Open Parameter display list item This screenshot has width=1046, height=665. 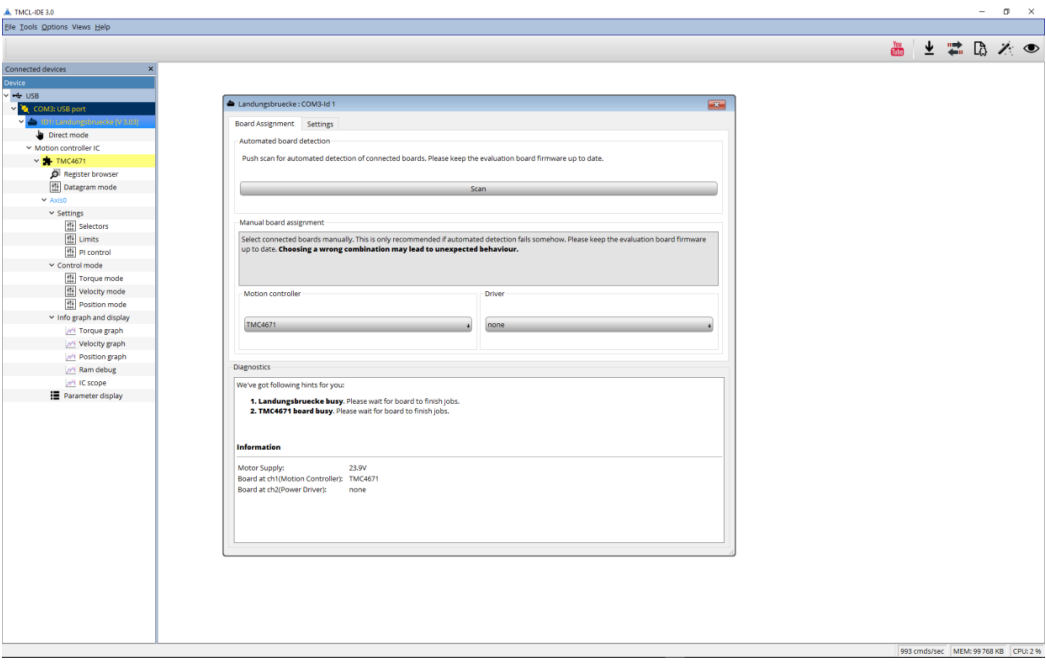point(93,396)
